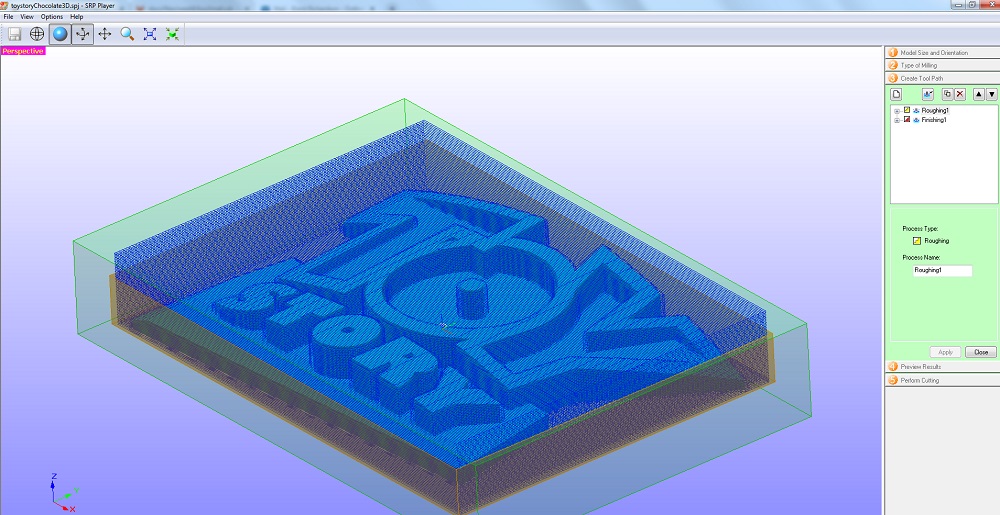
Task: Activate the pan move-arrows tool
Action: pos(105,34)
